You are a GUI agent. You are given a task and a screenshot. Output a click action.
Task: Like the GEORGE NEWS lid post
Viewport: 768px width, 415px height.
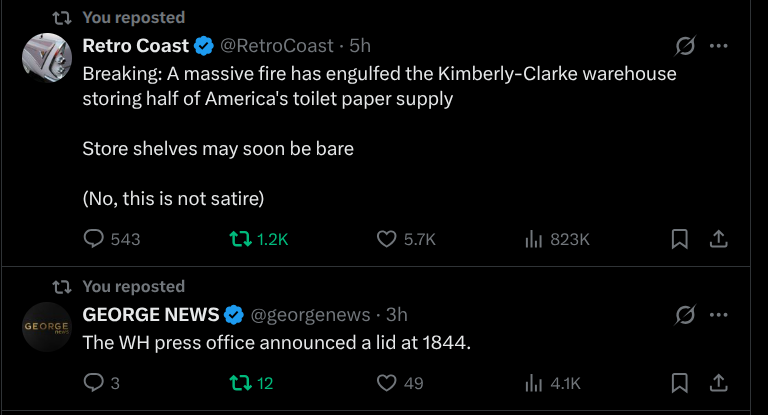coord(388,383)
